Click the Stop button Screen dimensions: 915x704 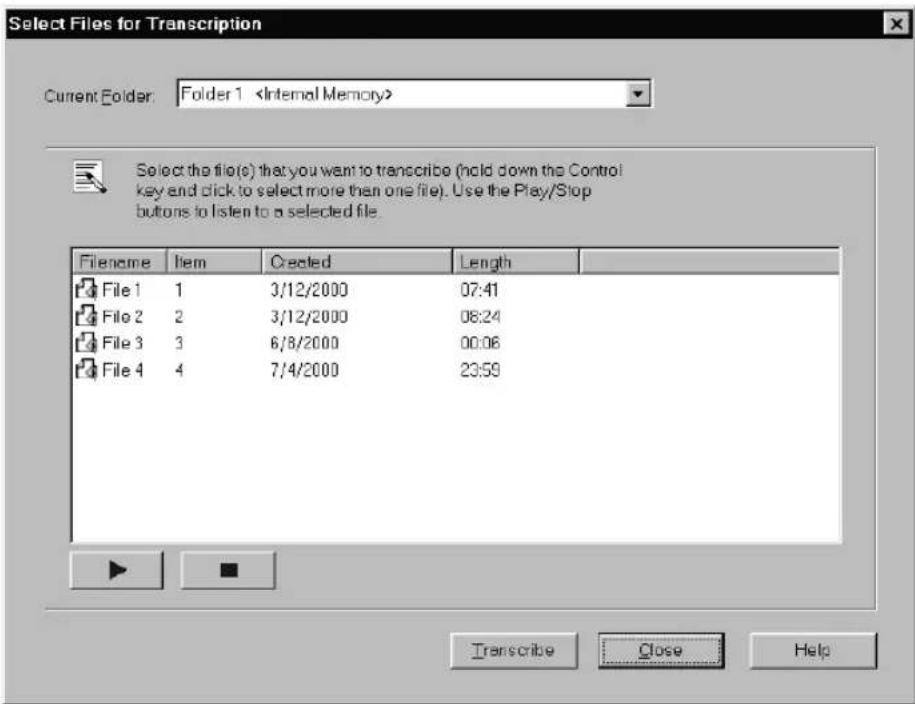(228, 570)
